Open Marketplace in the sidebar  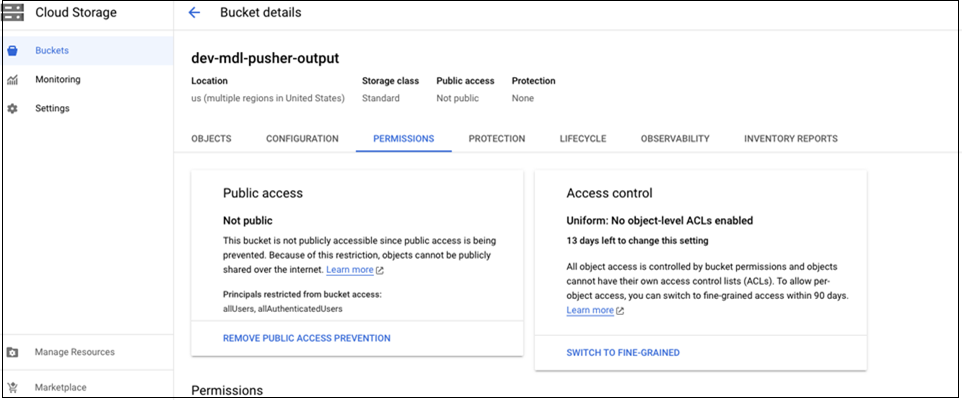click(x=88, y=388)
